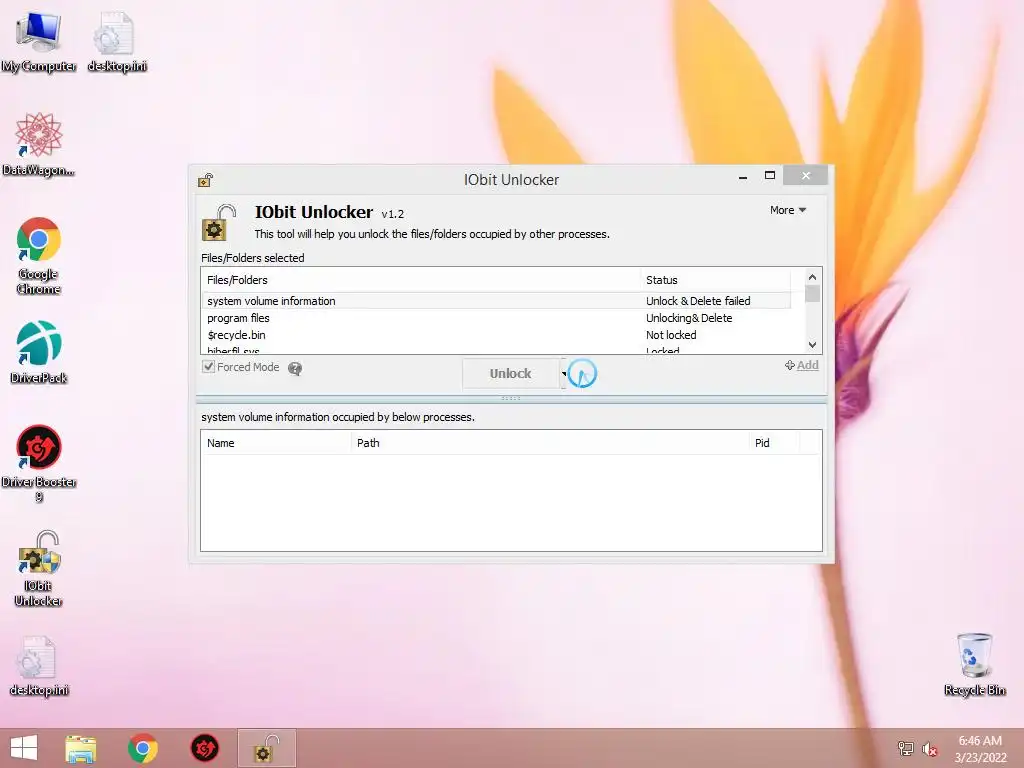1024x768 pixels.
Task: Open the Unlock button dropdown arrow
Action: pos(564,374)
